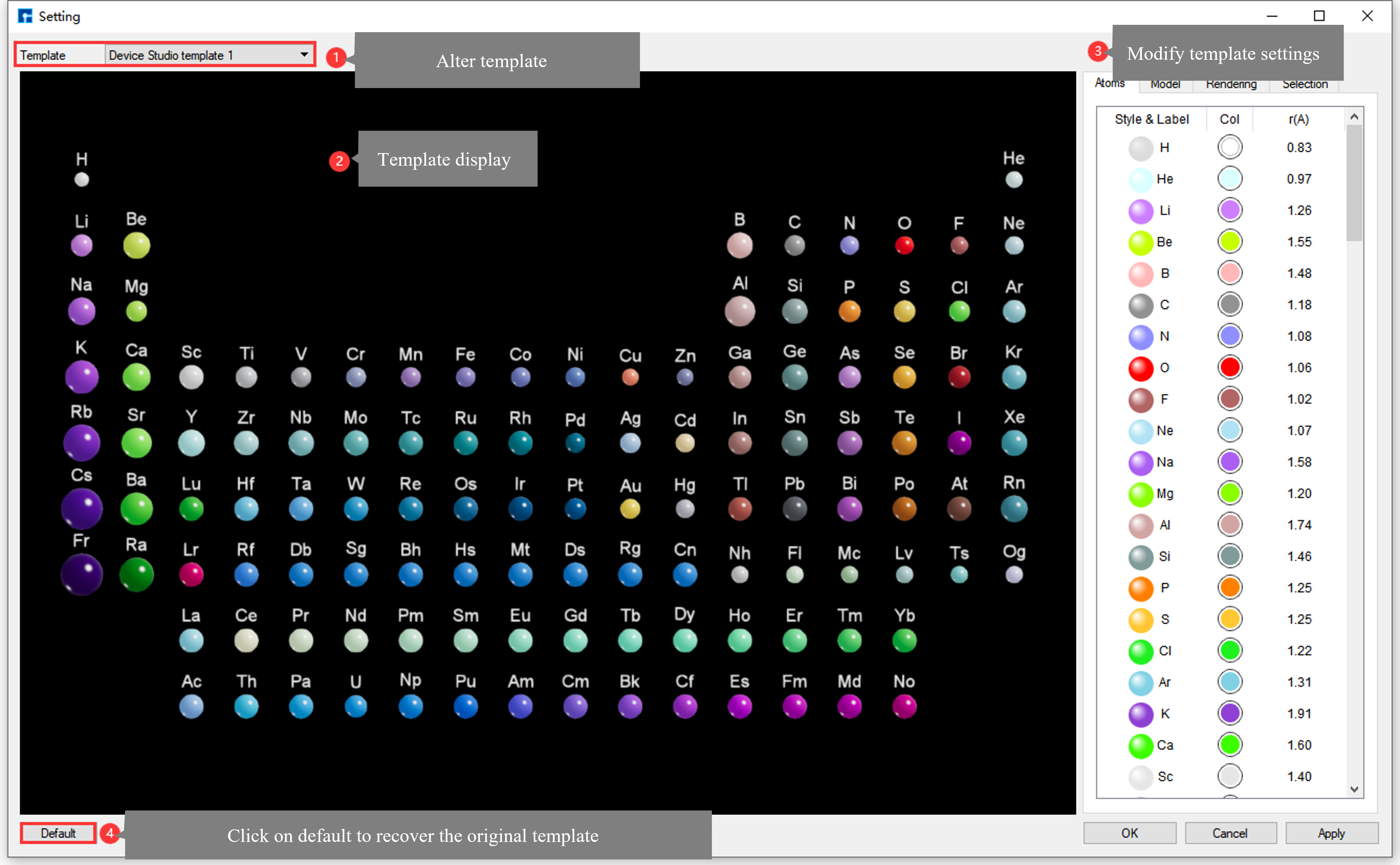This screenshot has width=1400, height=865.
Task: Change the Be color swatch
Action: point(1230,242)
